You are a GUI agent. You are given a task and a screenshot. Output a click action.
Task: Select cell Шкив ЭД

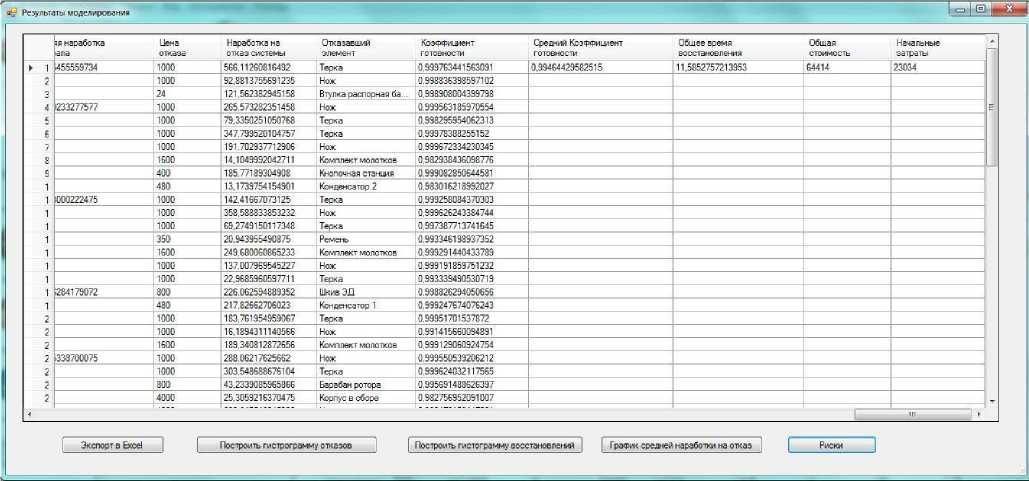pos(365,292)
